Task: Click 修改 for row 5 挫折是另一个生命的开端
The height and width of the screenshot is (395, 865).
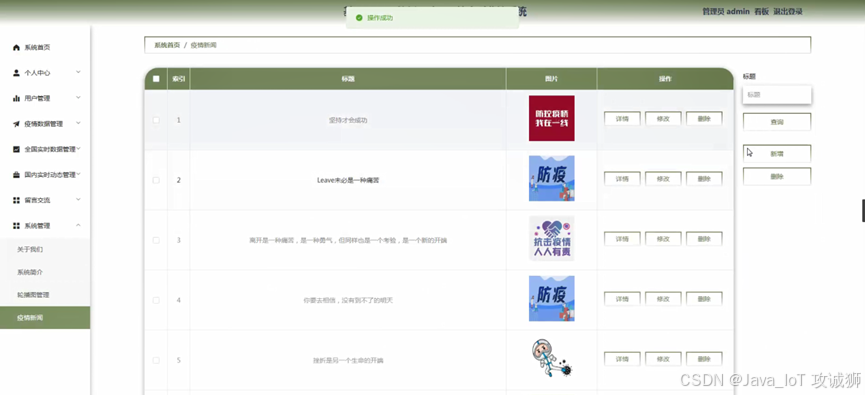Action: coord(663,359)
